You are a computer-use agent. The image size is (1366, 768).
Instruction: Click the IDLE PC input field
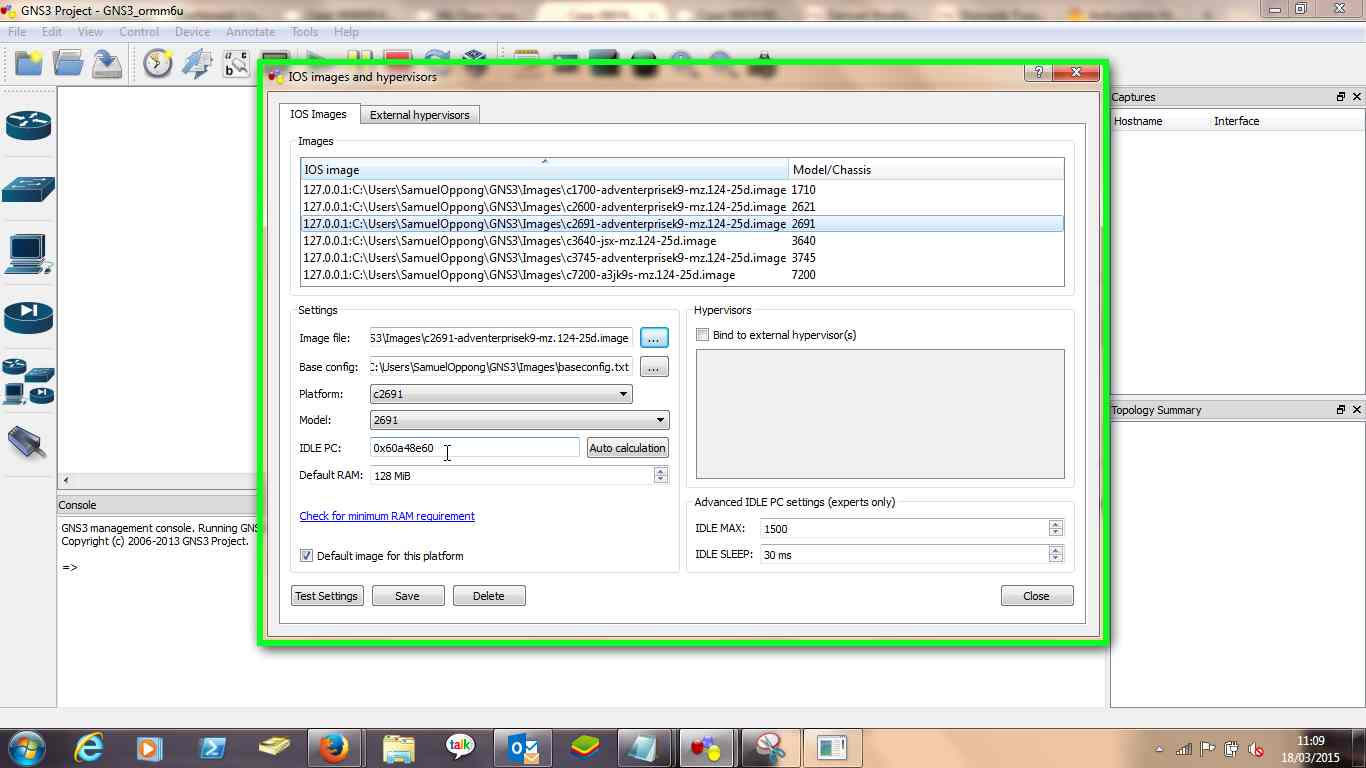point(474,448)
